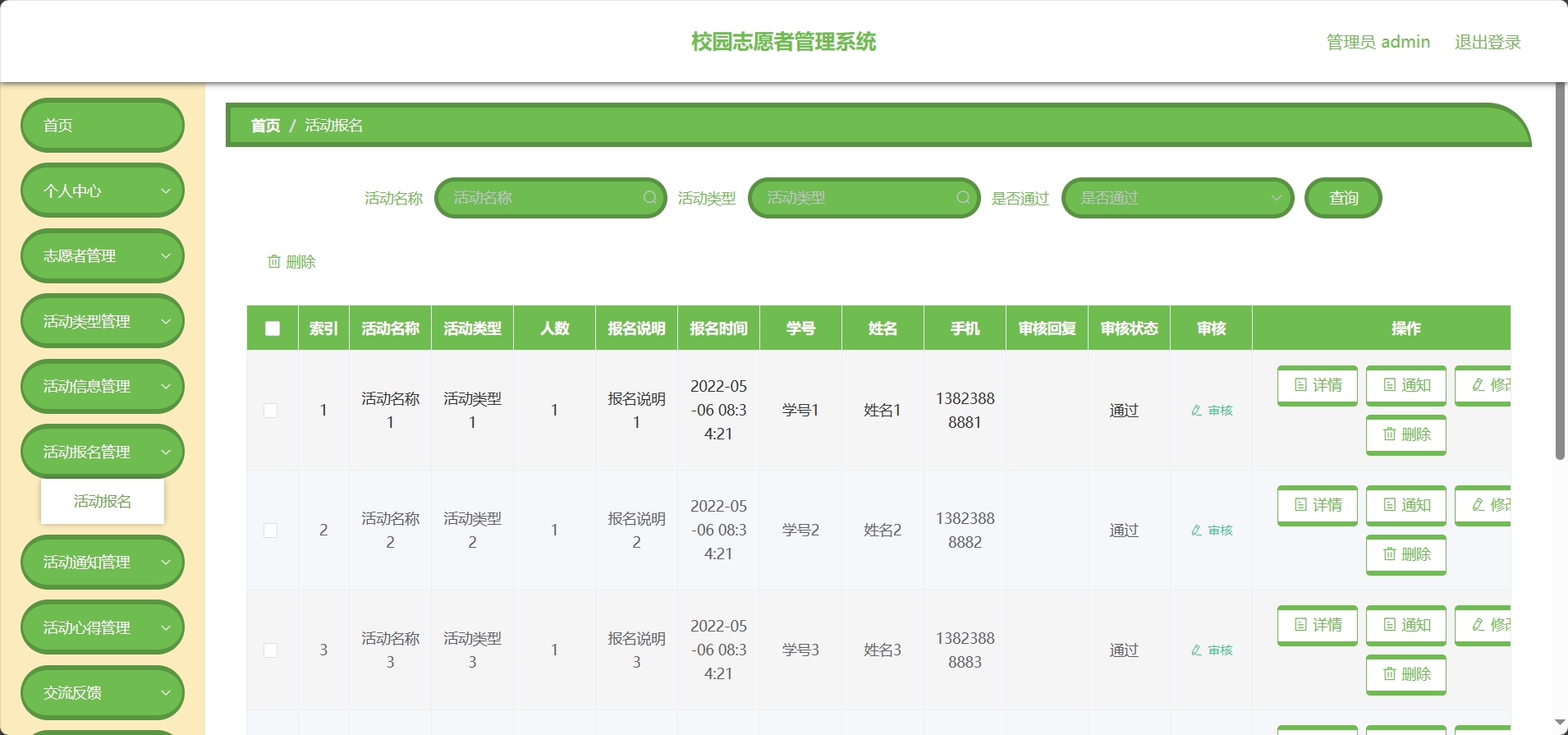1568x735 pixels.
Task: Click the 审核 pencil icon in row 2
Action: [x=1212, y=531]
